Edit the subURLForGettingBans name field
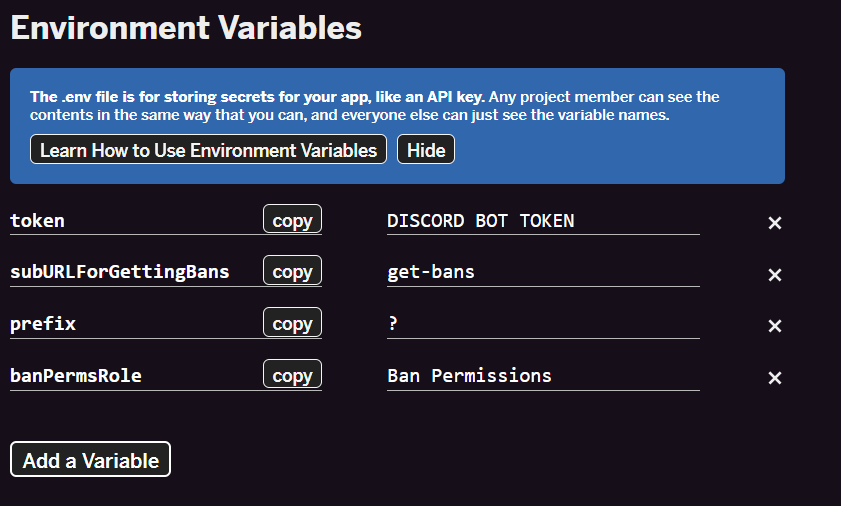 [134, 272]
